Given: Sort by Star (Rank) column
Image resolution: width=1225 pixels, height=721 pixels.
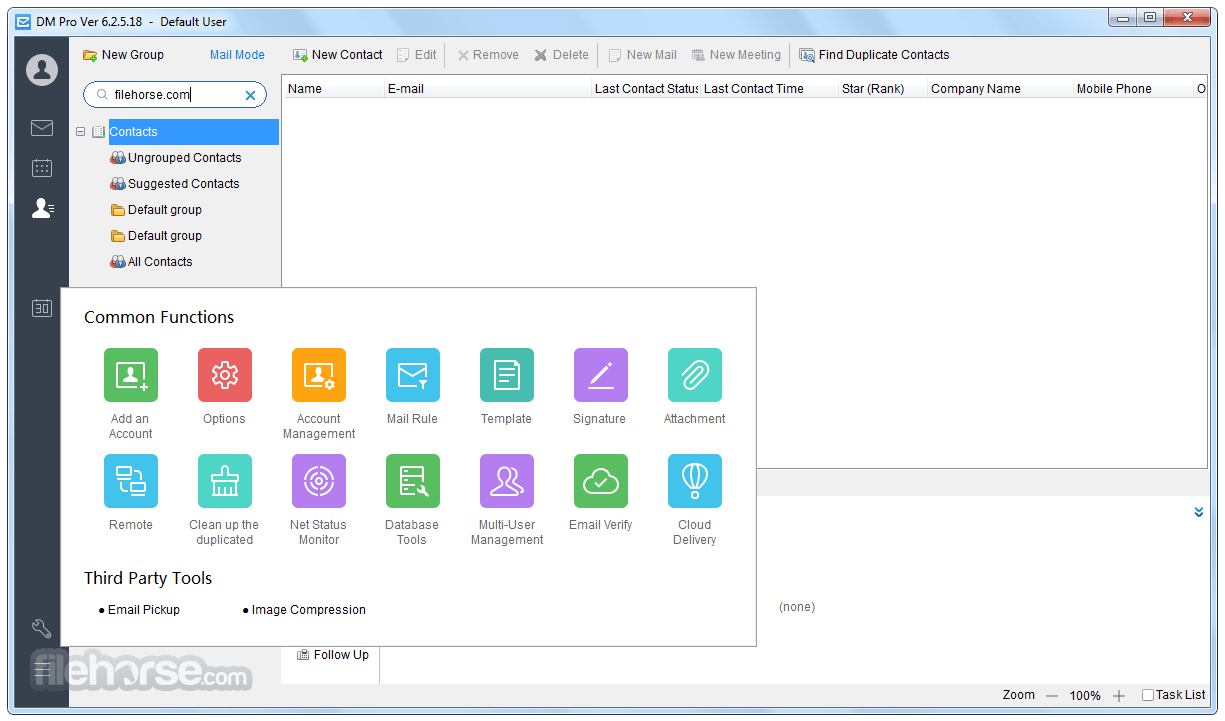Looking at the screenshot, I should tap(883, 89).
